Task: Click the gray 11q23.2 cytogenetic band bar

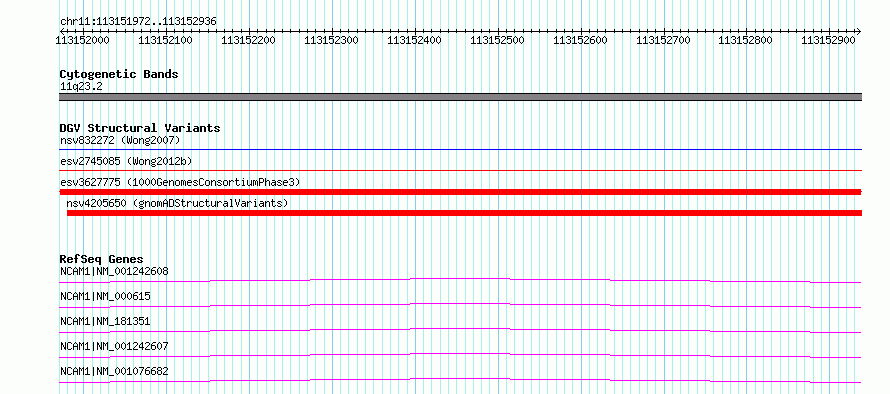Action: pyautogui.click(x=461, y=97)
